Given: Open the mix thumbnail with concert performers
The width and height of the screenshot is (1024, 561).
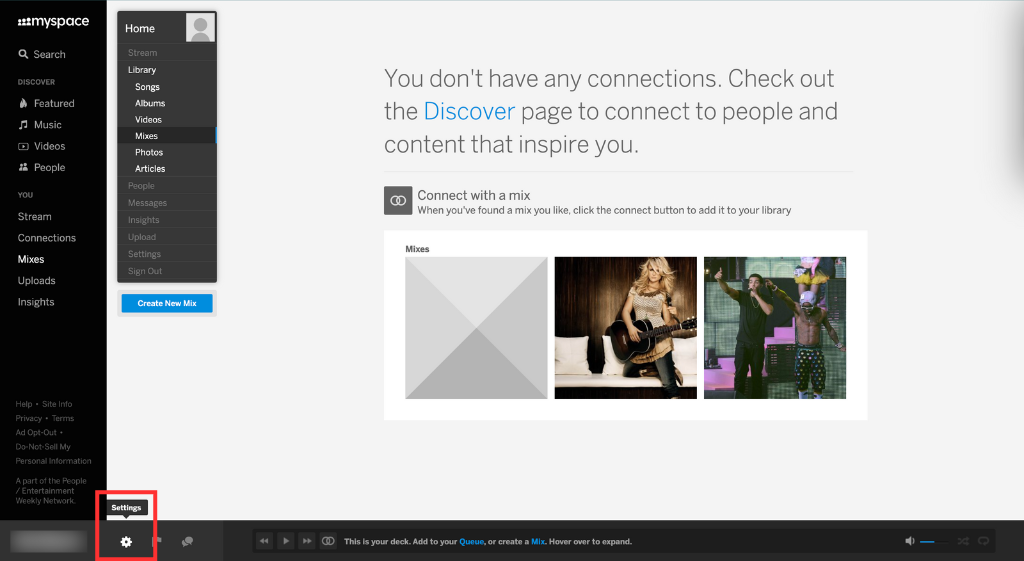Looking at the screenshot, I should tap(775, 328).
